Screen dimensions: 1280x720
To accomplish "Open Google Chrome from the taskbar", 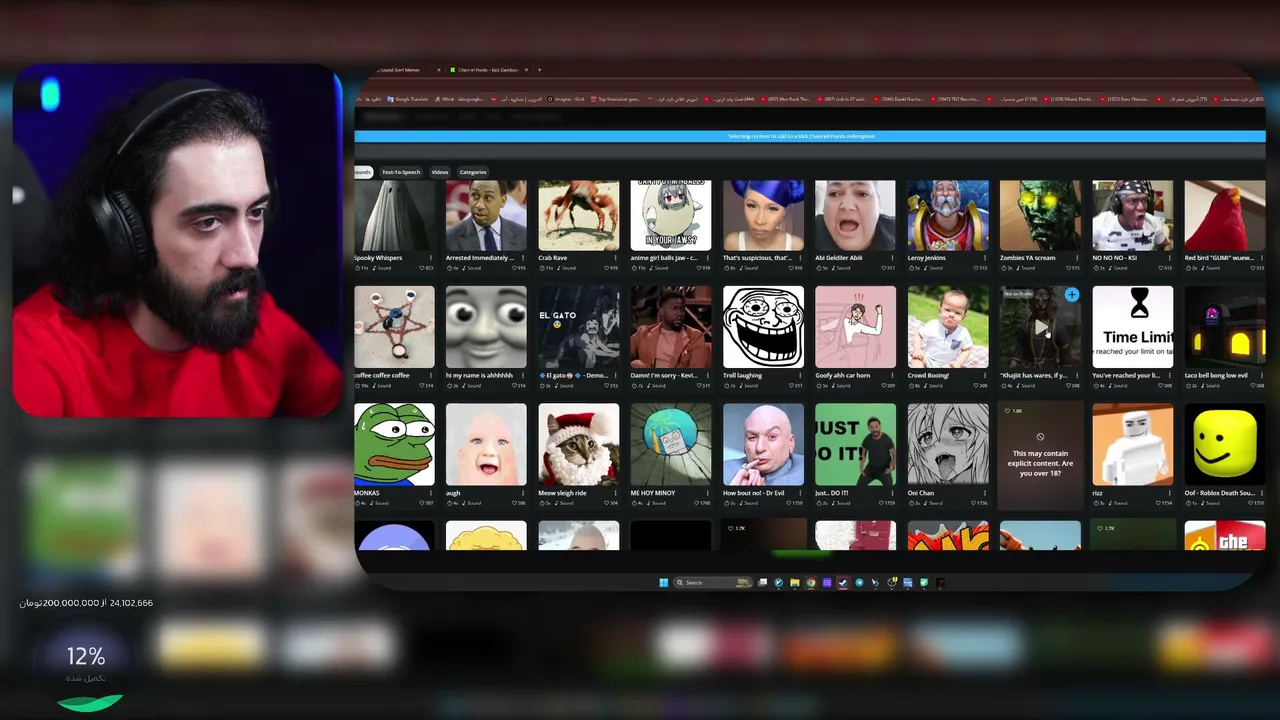I will click(x=811, y=583).
